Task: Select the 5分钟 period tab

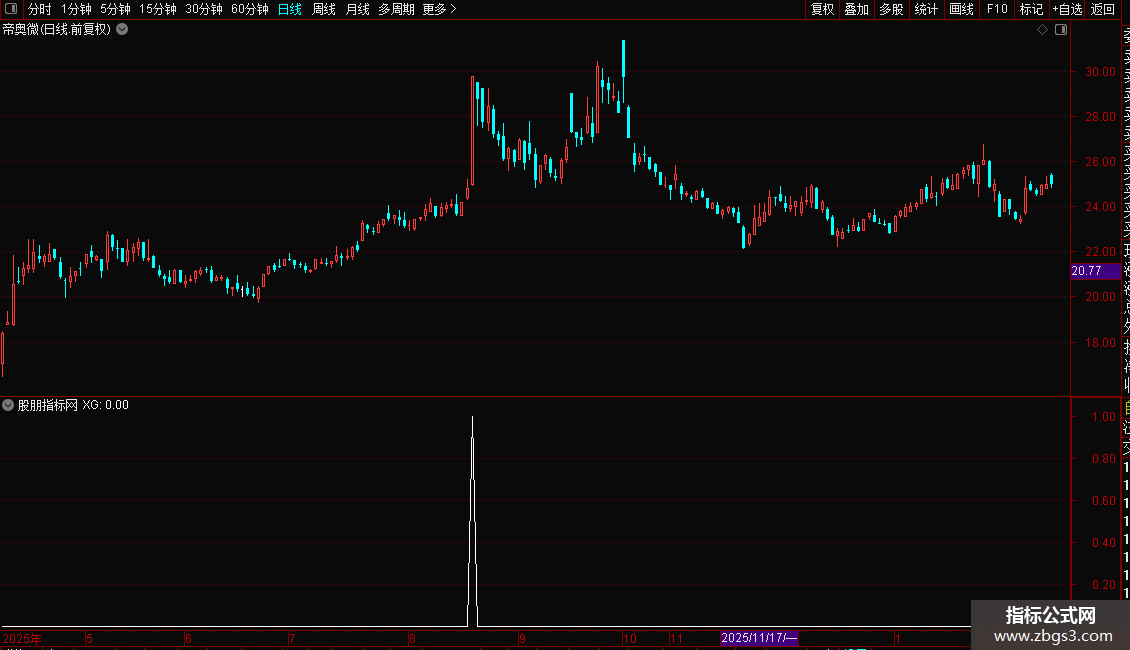Action: click(115, 9)
